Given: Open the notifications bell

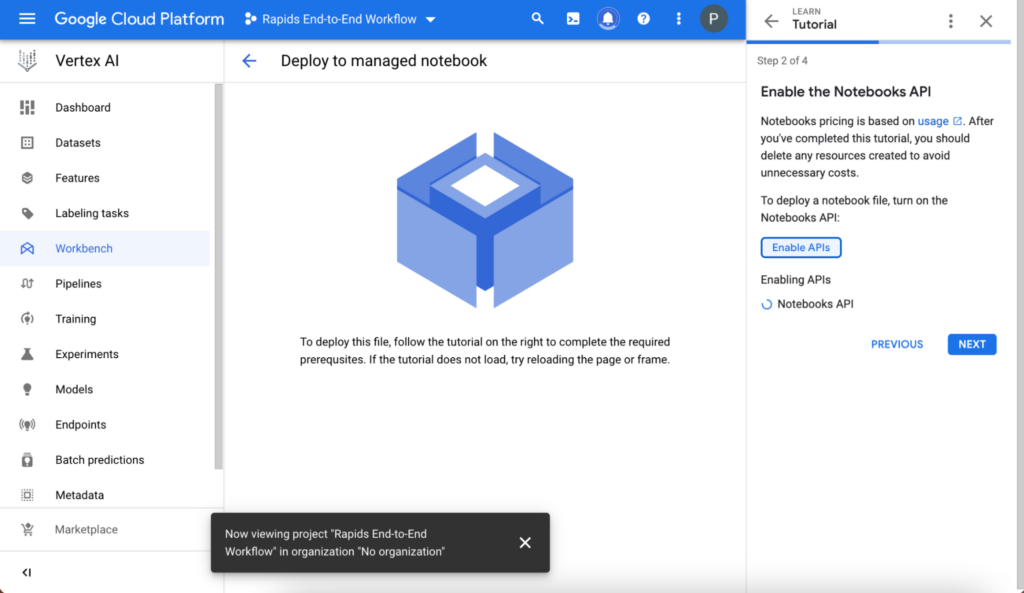Looking at the screenshot, I should [608, 18].
